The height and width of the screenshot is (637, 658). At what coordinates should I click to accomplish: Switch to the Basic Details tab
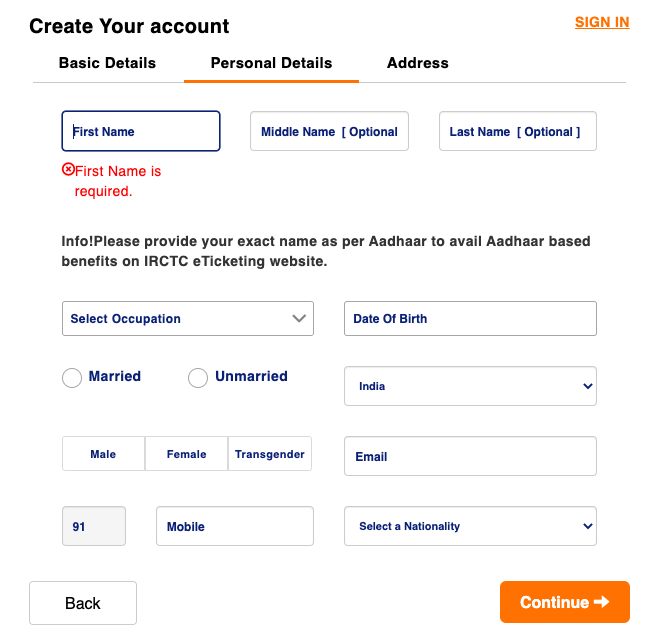[x=107, y=63]
